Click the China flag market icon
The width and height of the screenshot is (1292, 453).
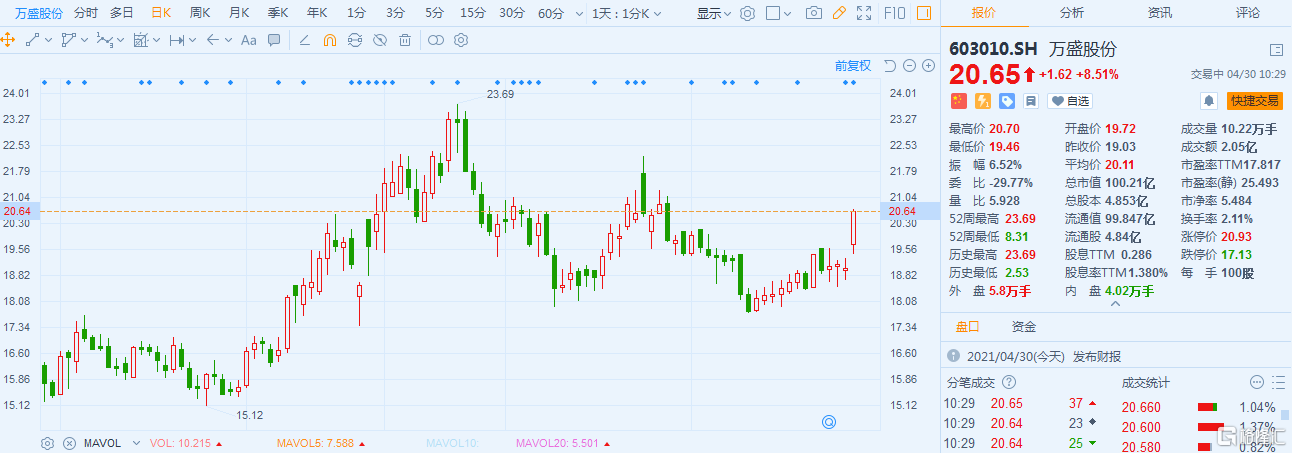coord(958,100)
